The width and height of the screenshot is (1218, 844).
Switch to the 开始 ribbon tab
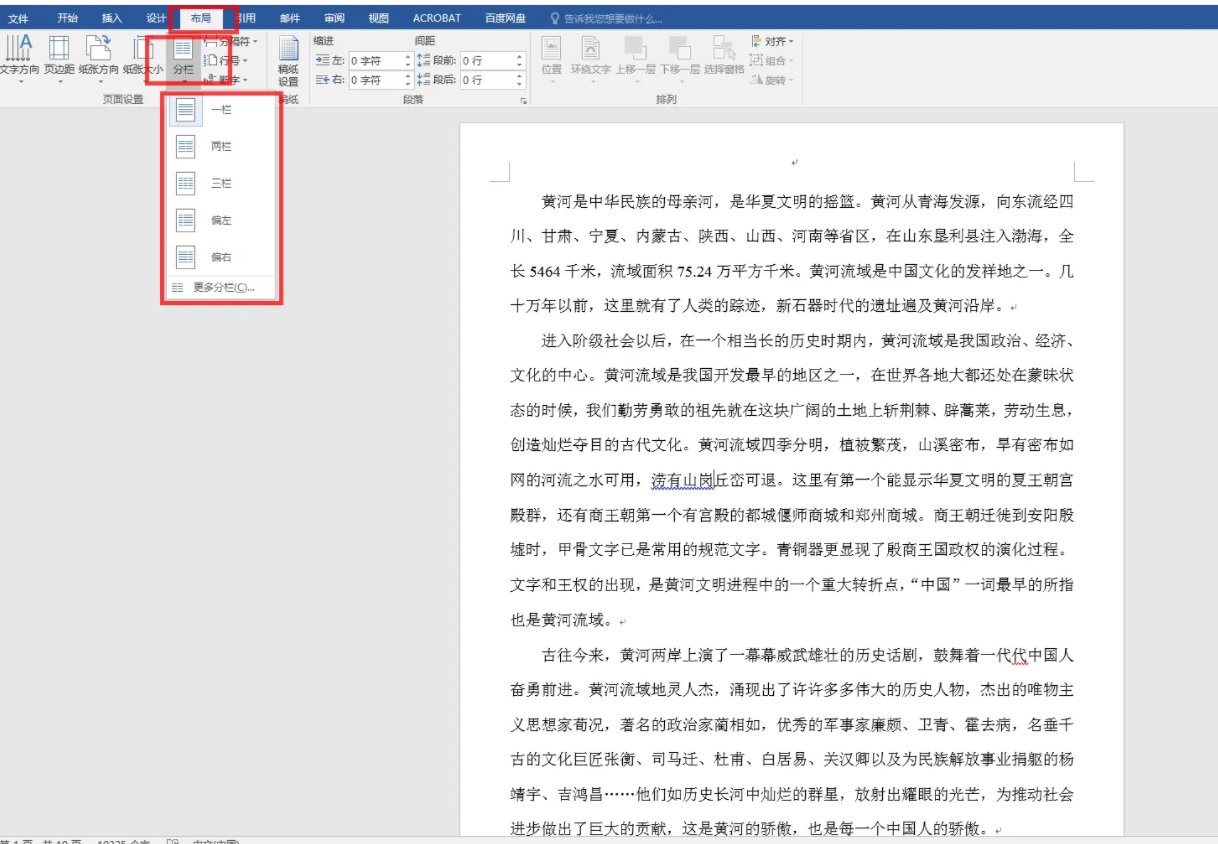tap(67, 16)
